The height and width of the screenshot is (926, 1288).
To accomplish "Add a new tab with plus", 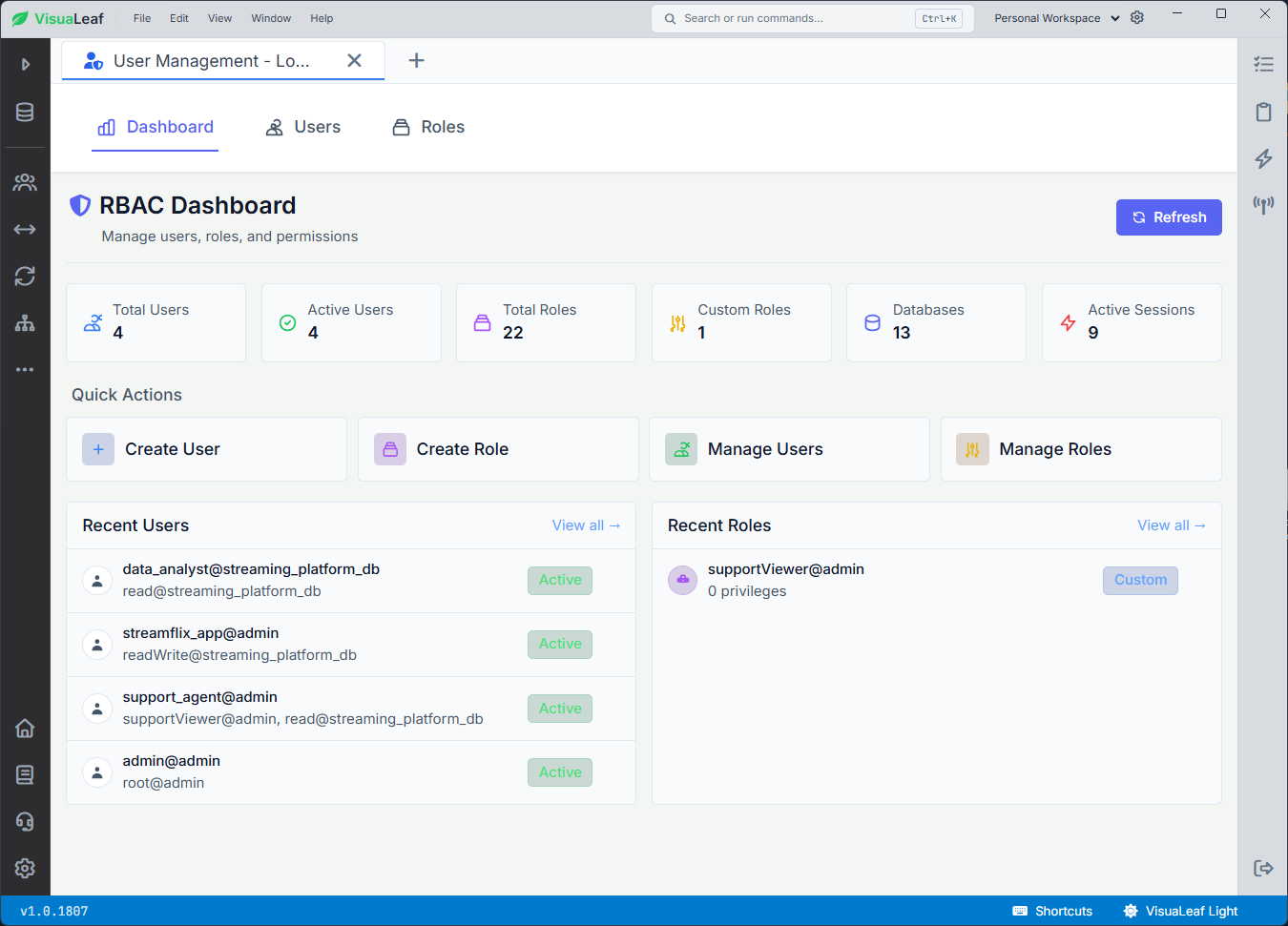I will coord(416,60).
